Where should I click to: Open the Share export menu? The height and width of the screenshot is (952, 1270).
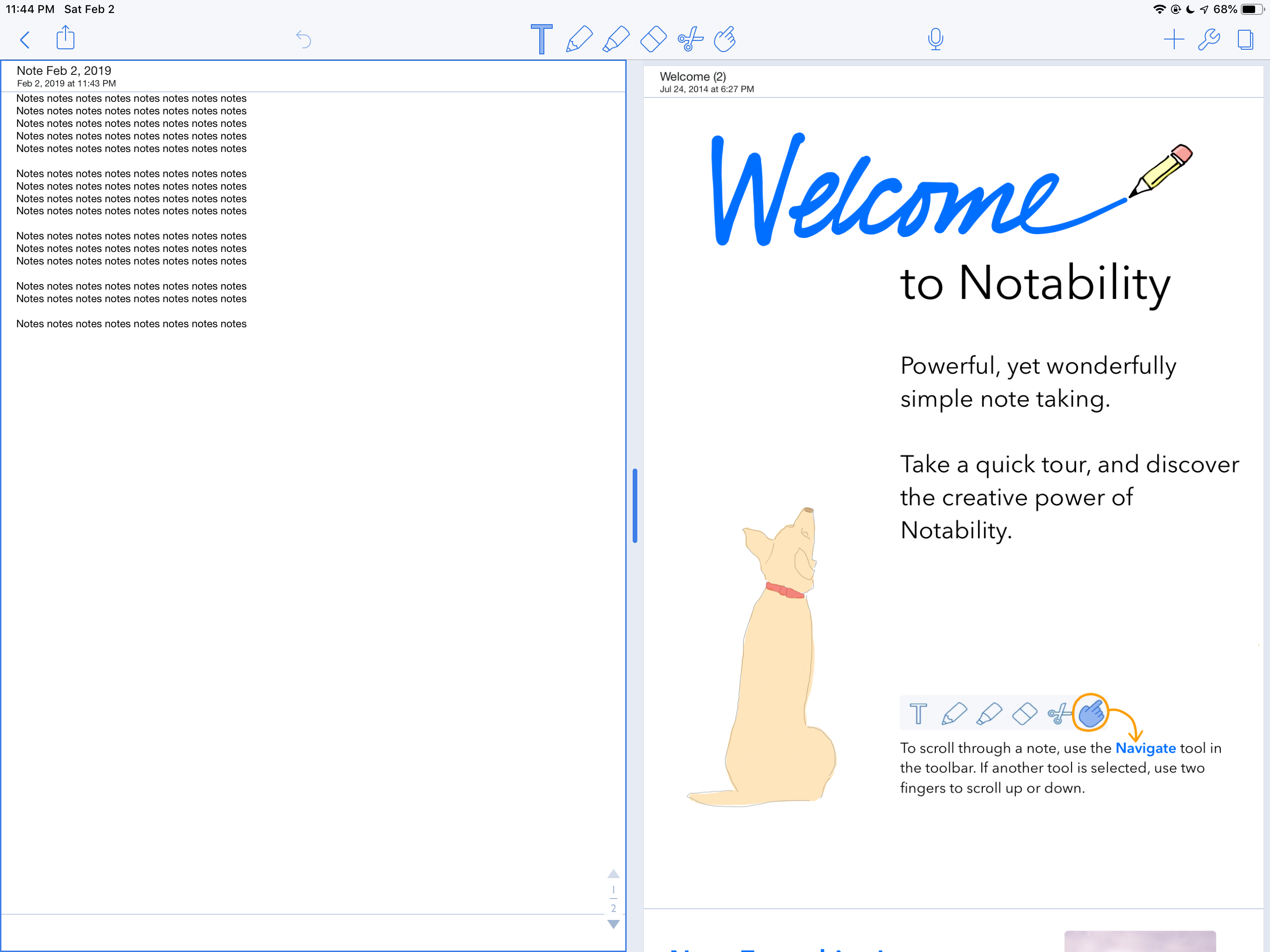coord(66,38)
